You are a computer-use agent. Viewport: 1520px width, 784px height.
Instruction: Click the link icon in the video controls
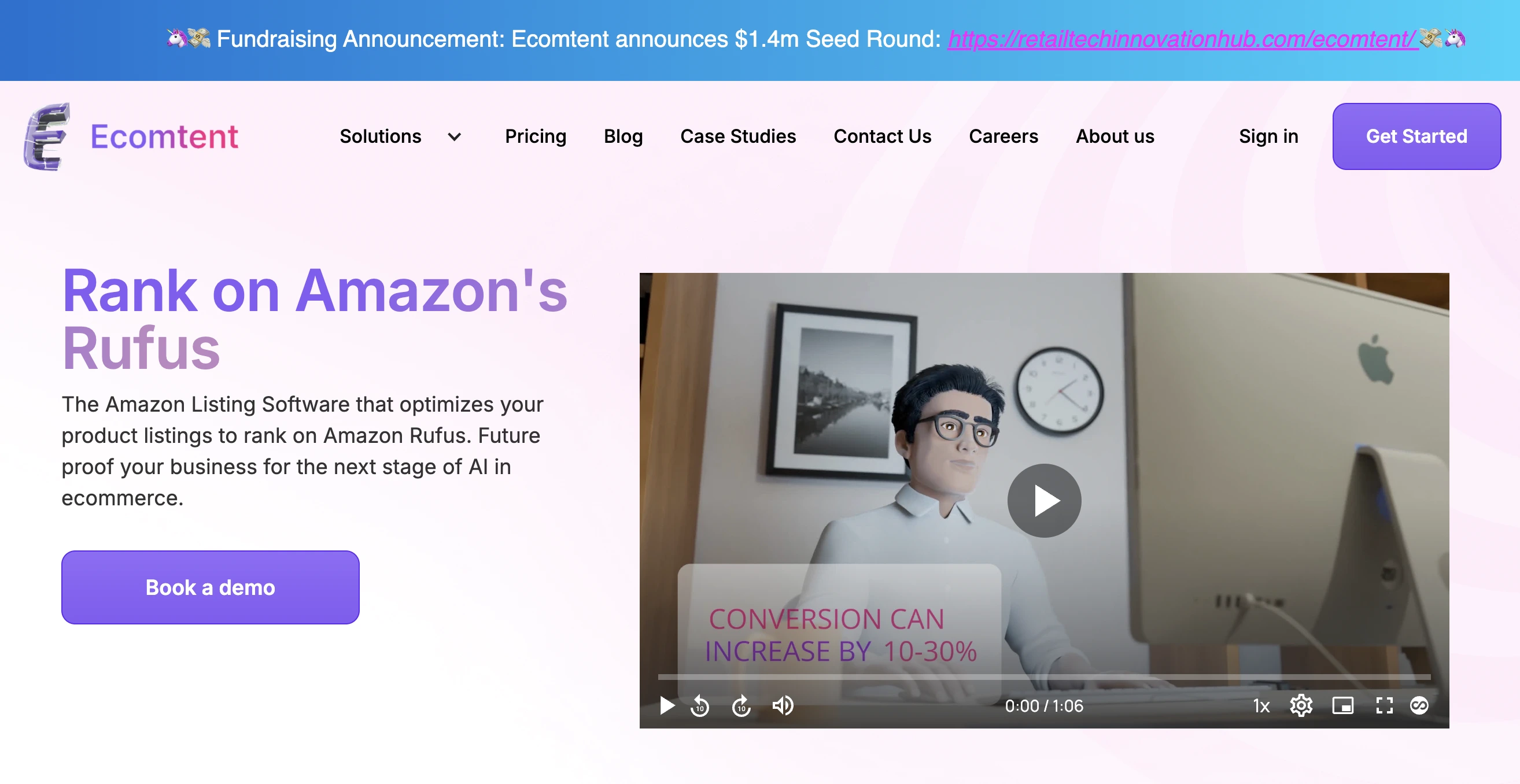click(1419, 705)
